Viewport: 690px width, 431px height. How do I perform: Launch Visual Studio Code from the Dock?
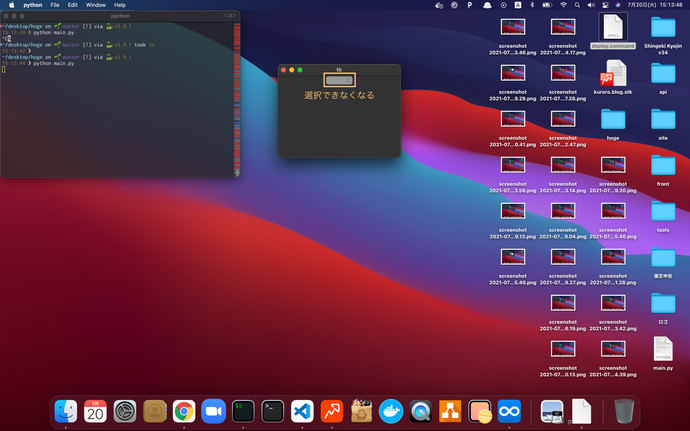pos(302,411)
